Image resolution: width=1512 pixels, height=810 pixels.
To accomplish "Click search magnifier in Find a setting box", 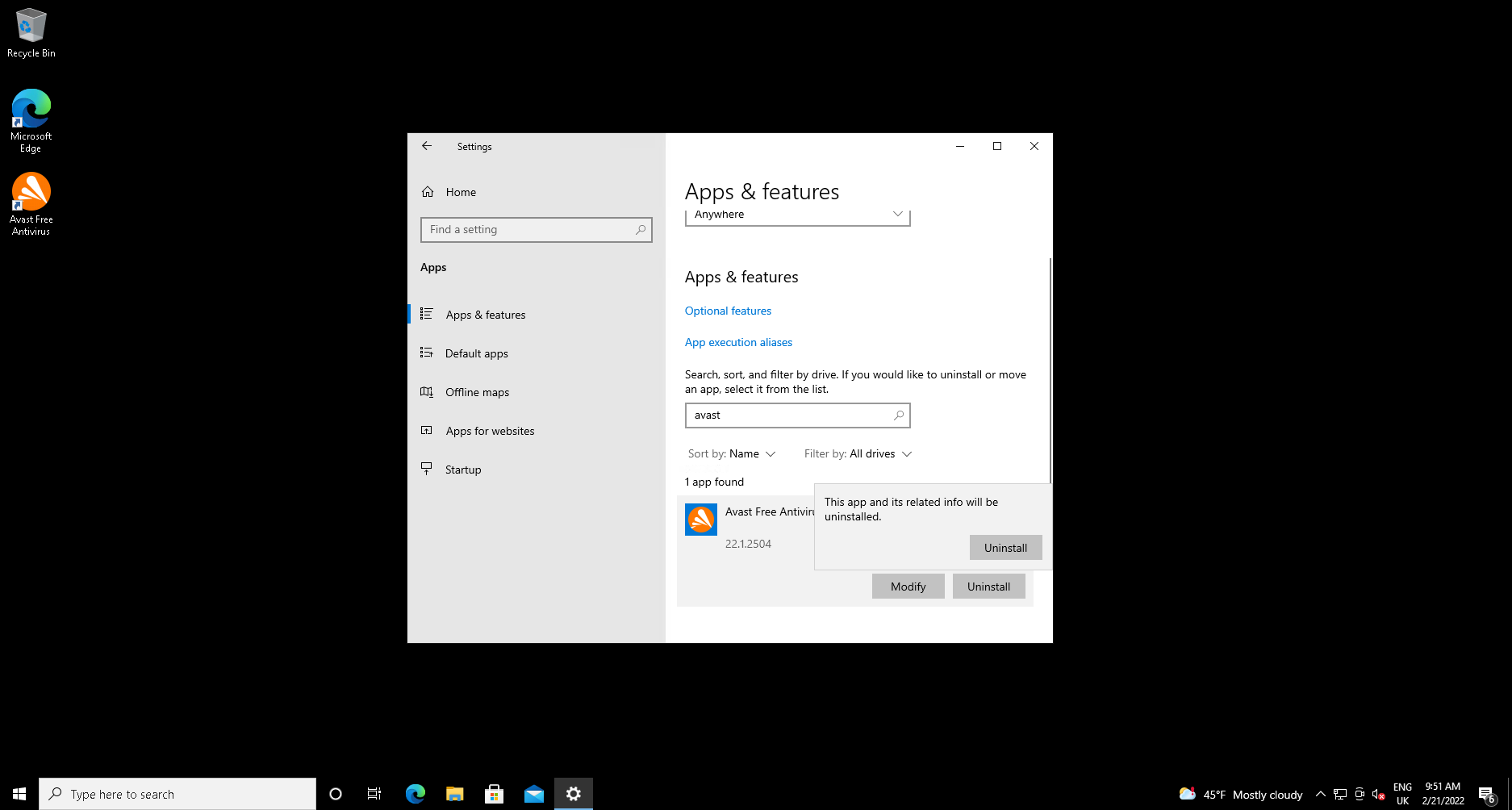I will coord(641,230).
